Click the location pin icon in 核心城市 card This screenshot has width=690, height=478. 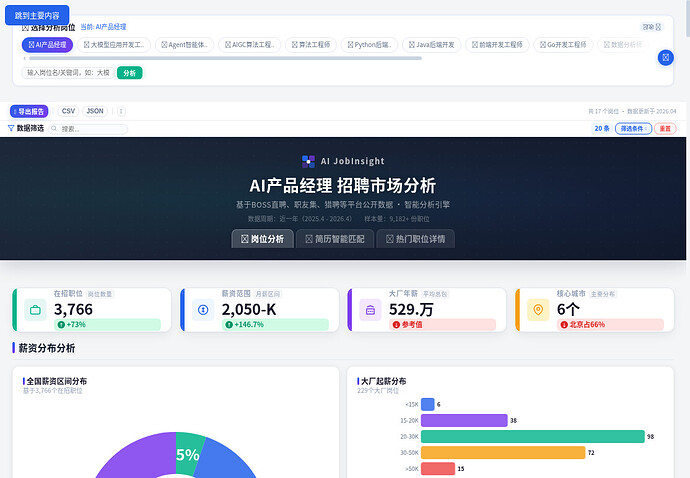[x=538, y=310]
